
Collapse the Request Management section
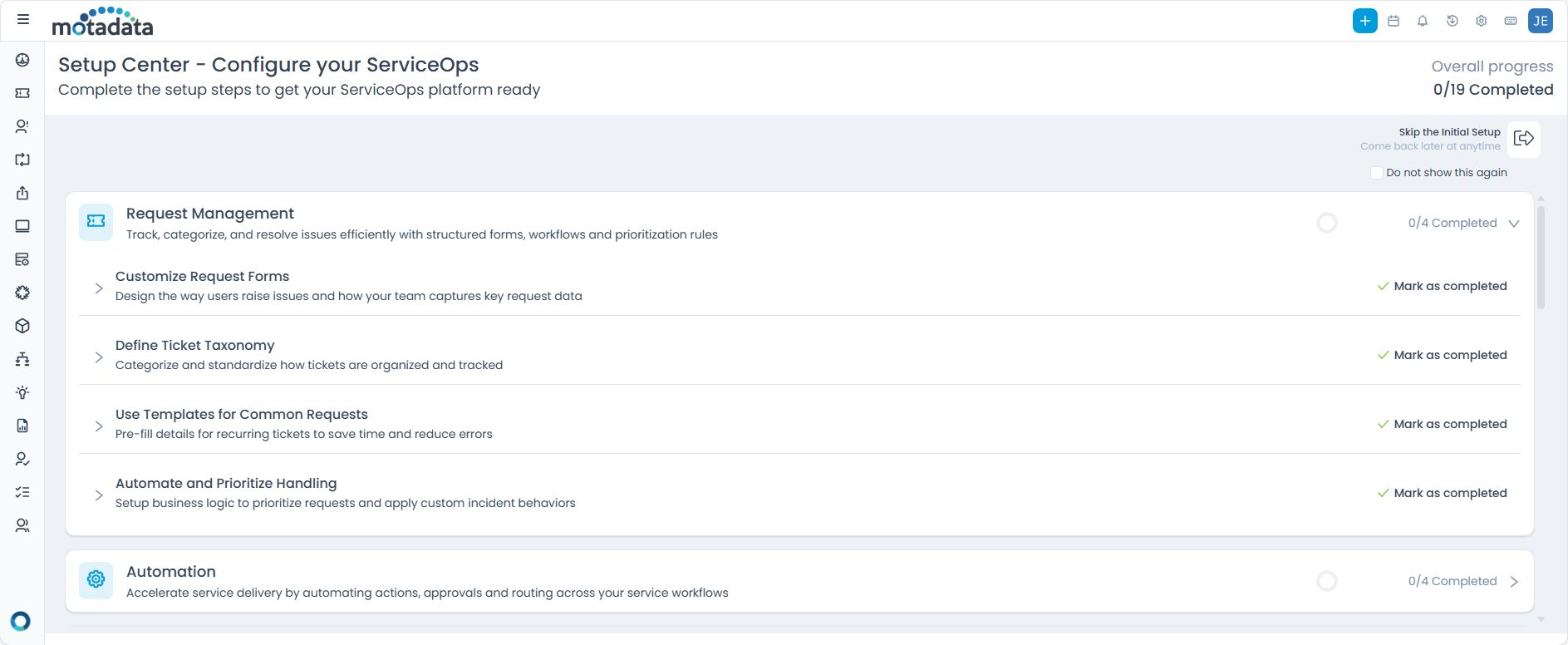pos(1513,224)
